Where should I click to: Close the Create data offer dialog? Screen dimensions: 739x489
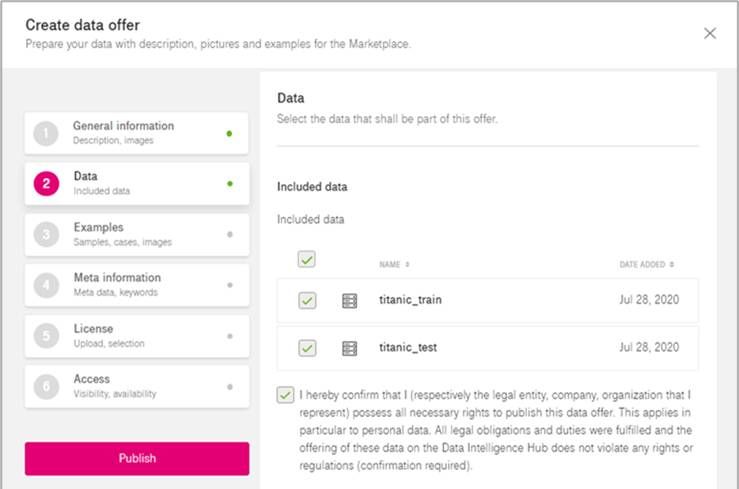[x=710, y=33]
